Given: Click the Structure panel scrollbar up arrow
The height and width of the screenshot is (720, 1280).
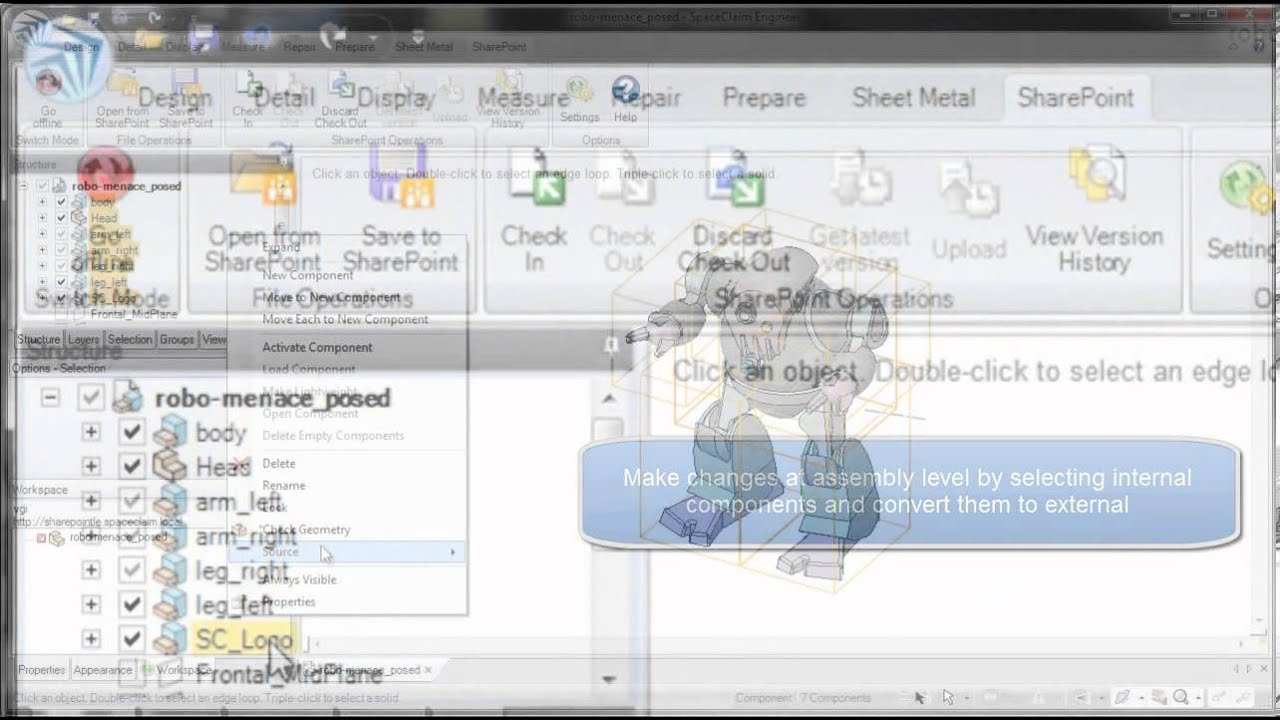Looking at the screenshot, I should coord(609,398).
